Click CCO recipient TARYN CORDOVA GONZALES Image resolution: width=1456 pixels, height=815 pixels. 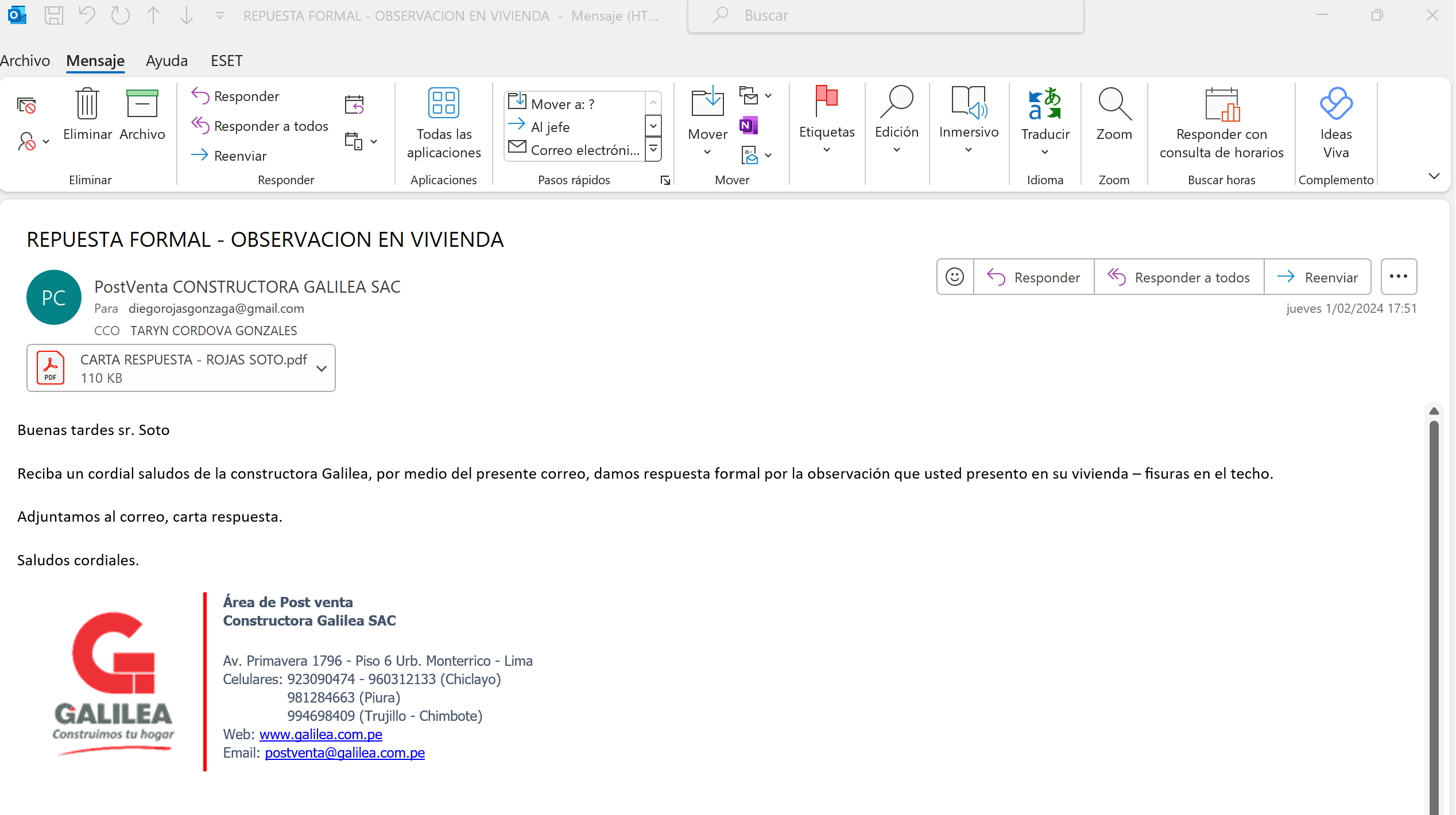pos(214,331)
